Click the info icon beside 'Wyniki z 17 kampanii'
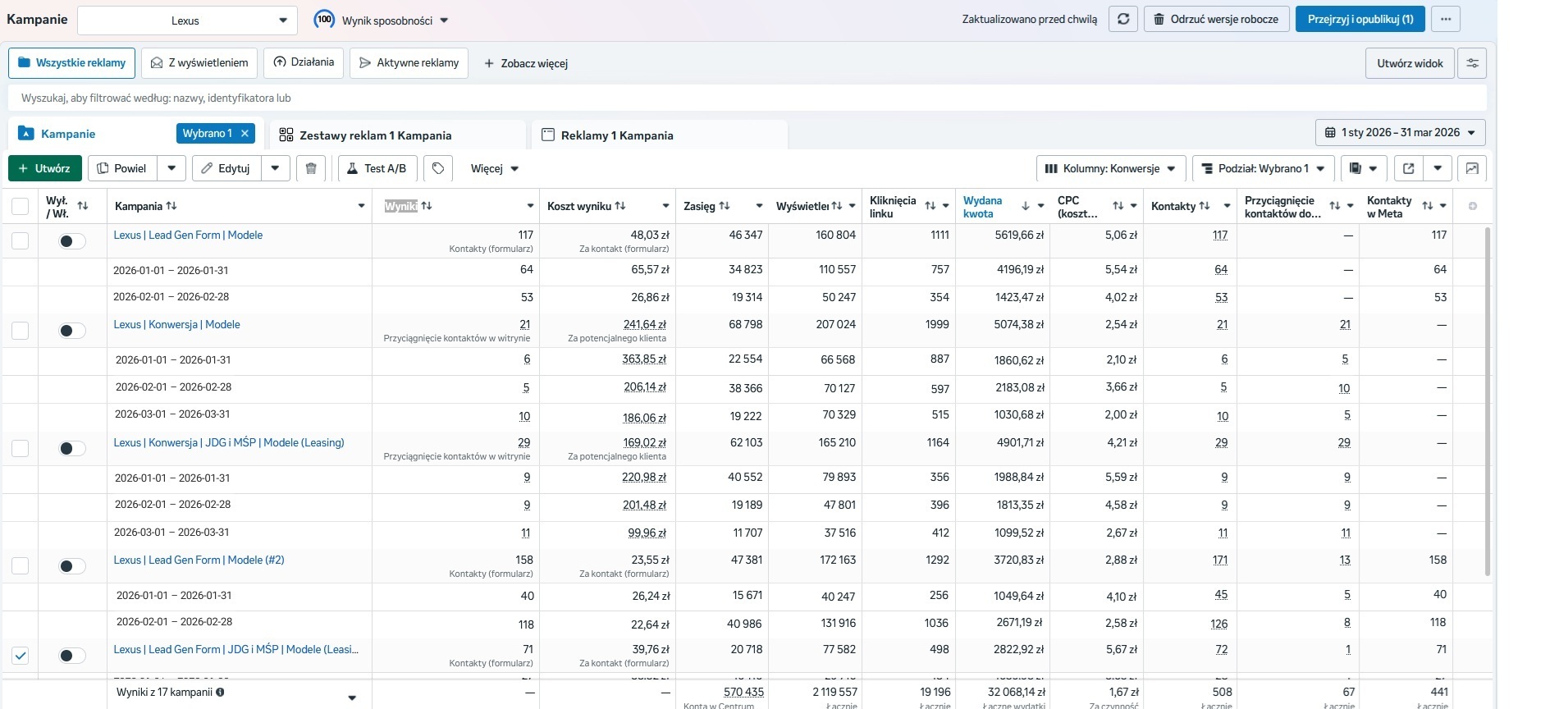1568x709 pixels. 220,692
